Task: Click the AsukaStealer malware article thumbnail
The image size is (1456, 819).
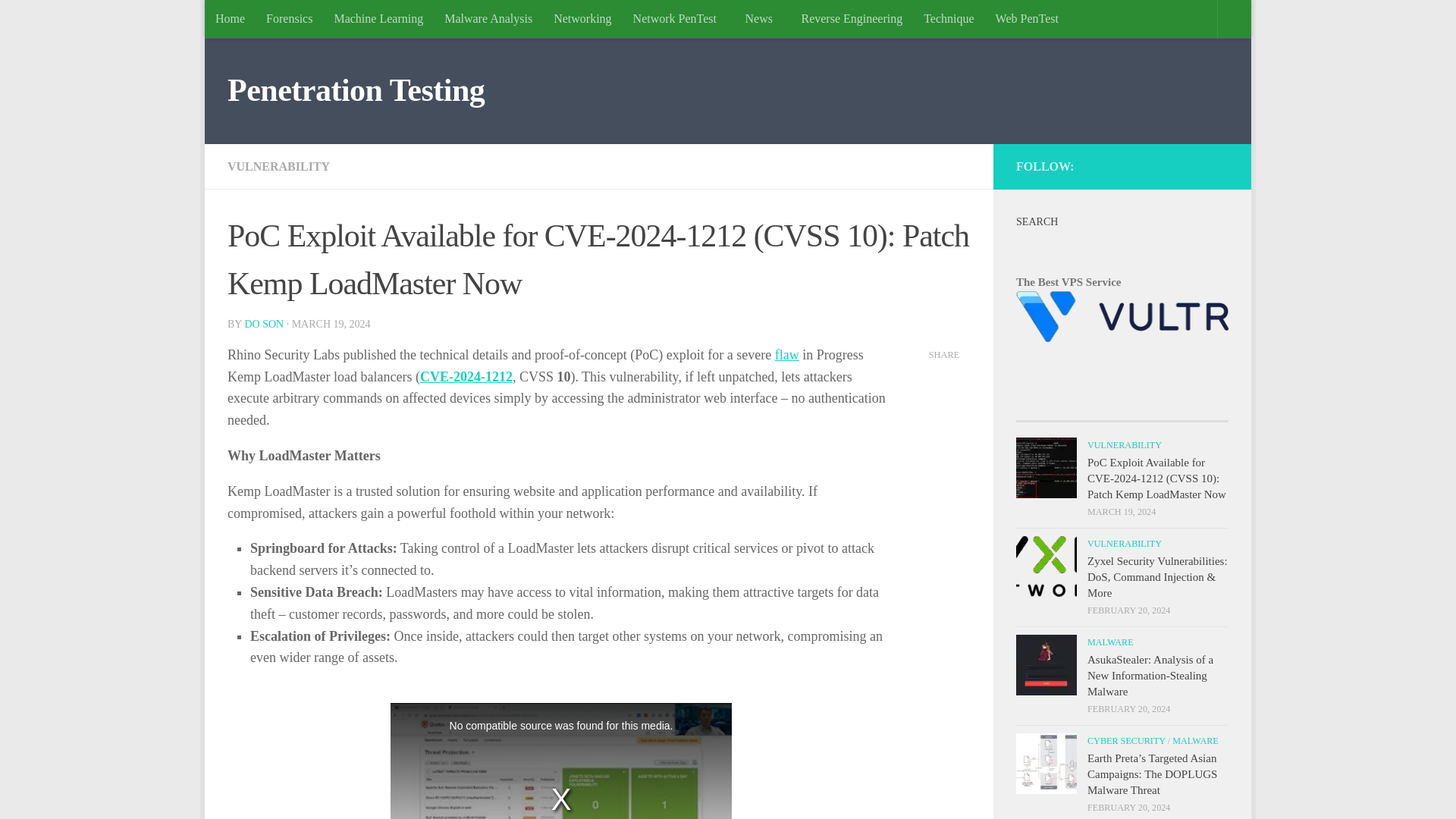Action: (1046, 664)
